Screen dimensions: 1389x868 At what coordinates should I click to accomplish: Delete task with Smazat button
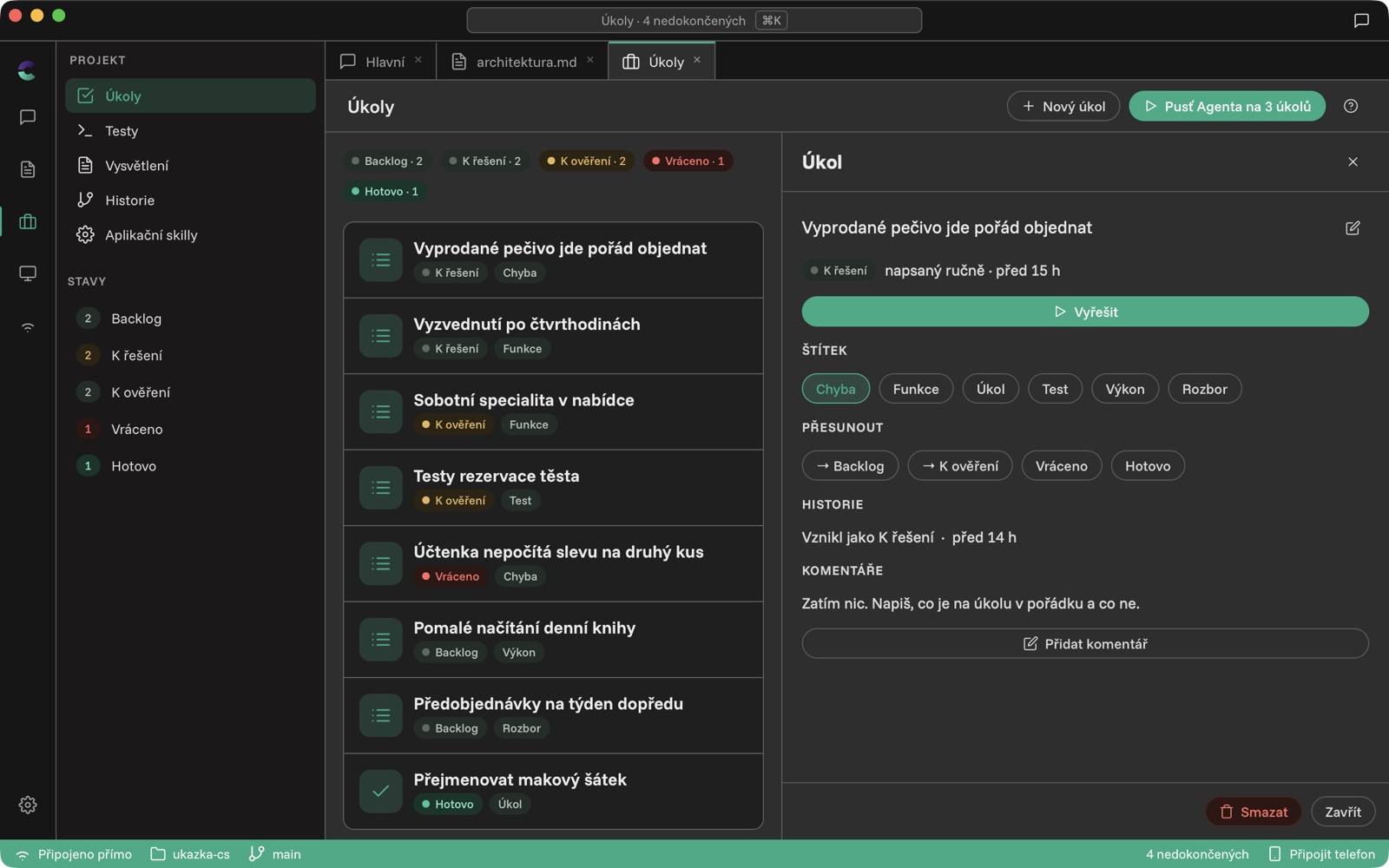[1253, 812]
